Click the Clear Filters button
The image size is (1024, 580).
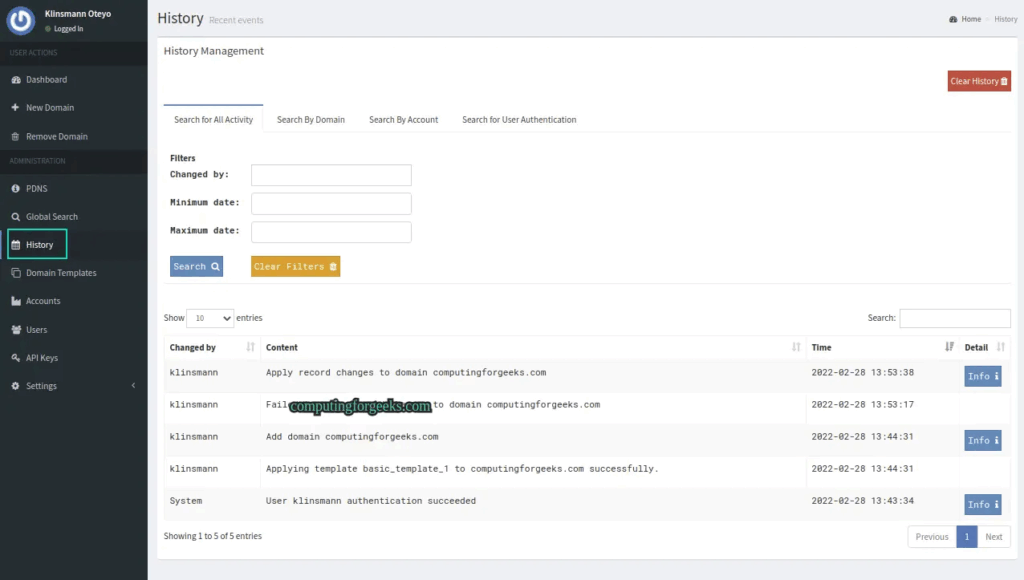point(295,266)
